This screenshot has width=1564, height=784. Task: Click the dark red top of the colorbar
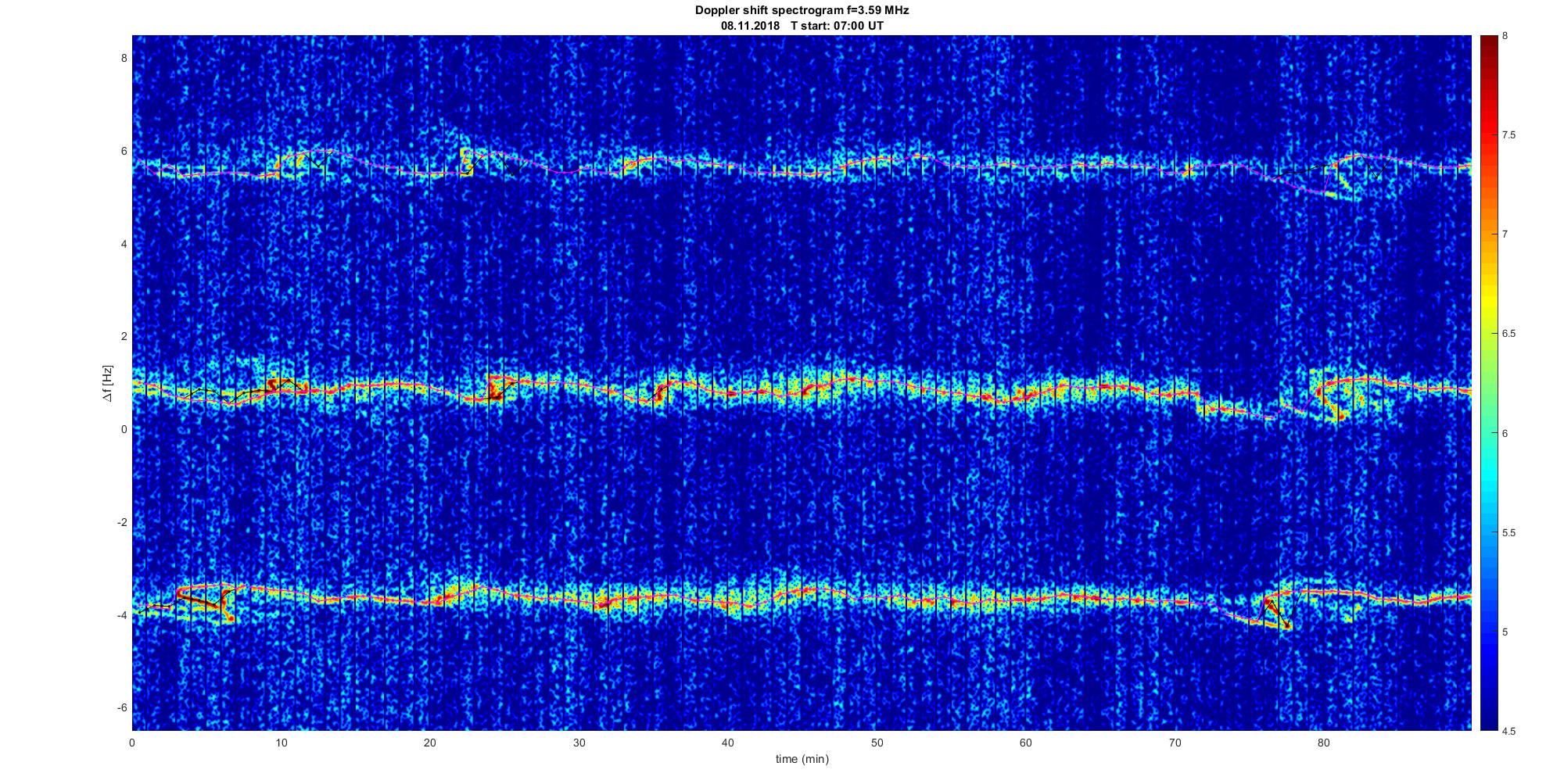[x=1488, y=43]
